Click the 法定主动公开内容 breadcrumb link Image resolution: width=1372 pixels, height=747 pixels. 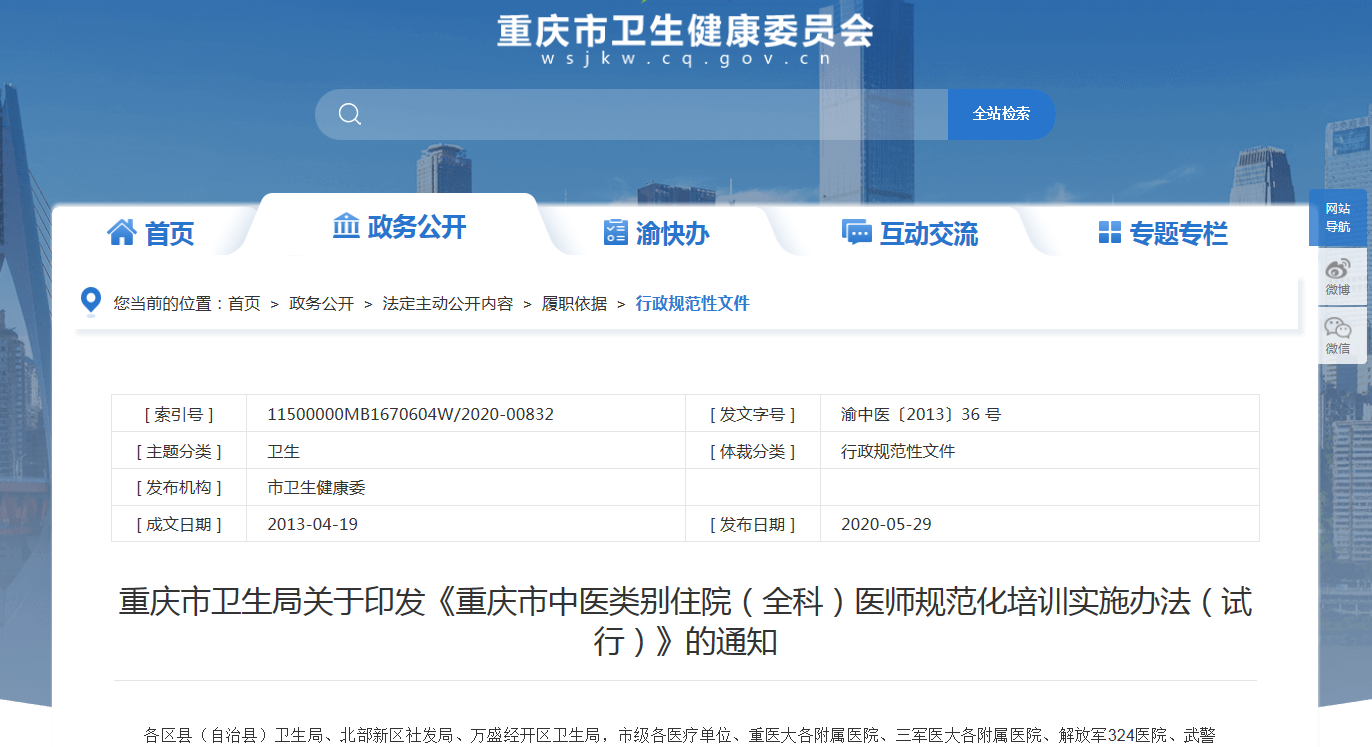click(446, 302)
